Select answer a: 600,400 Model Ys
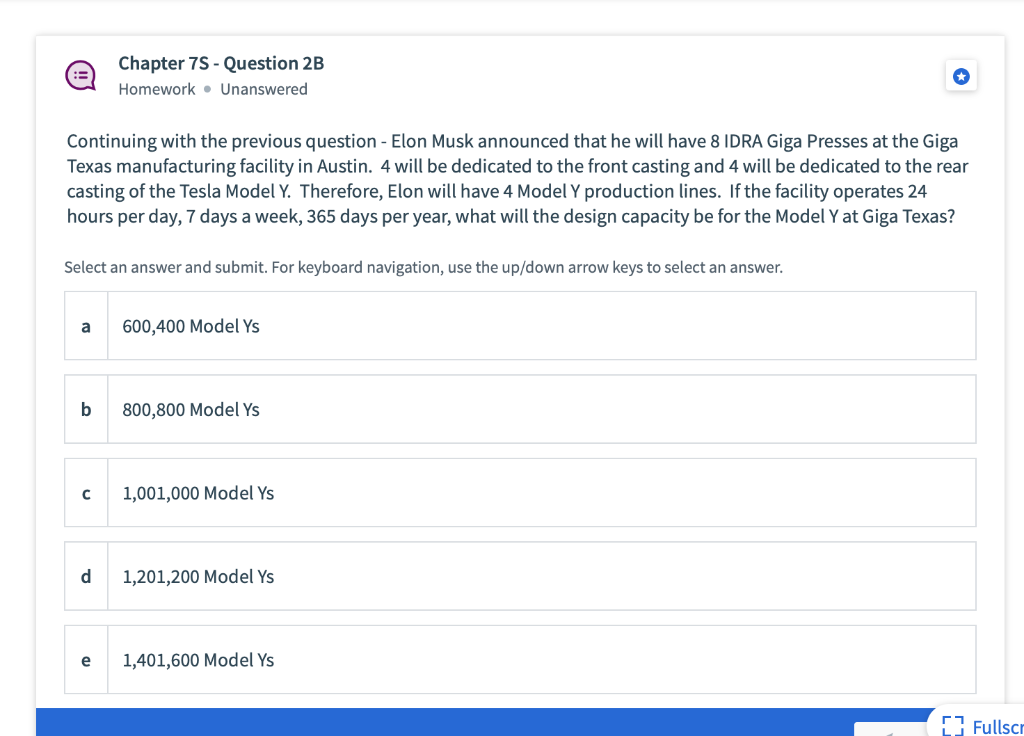 520,325
